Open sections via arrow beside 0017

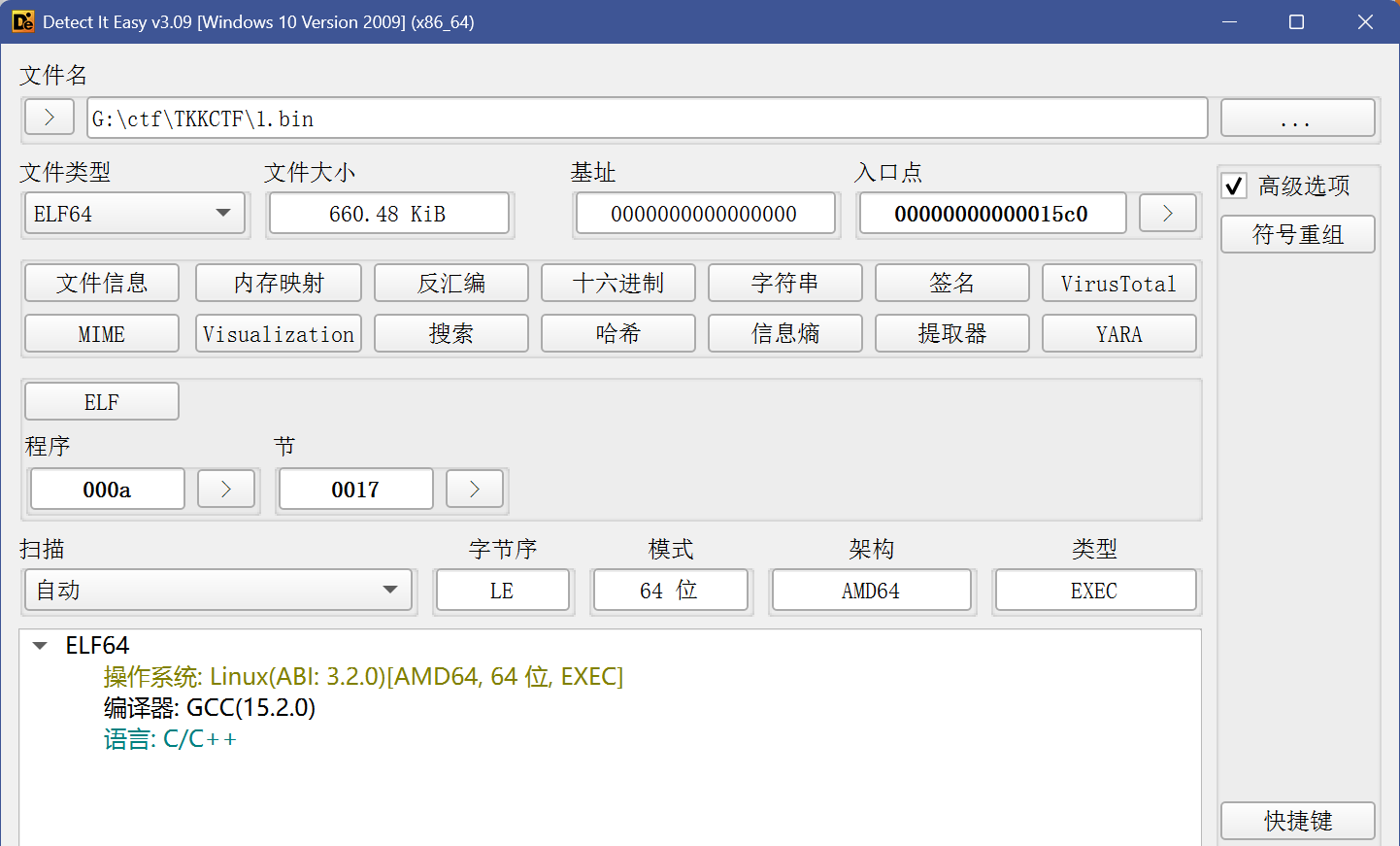(x=475, y=490)
